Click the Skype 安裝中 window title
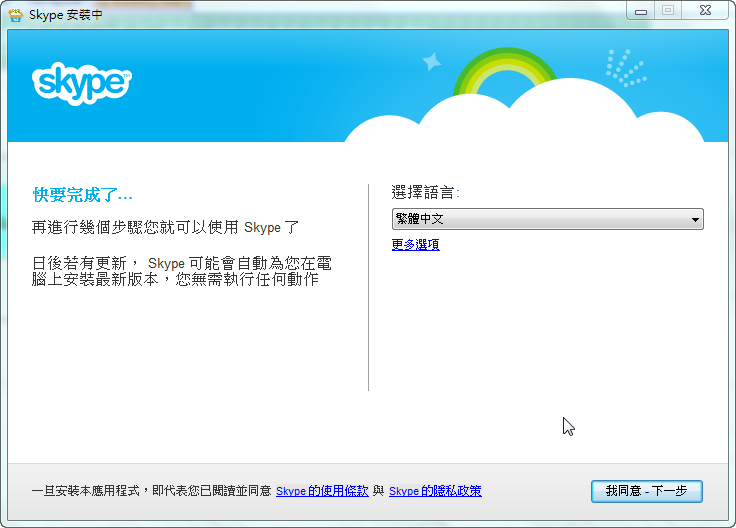736x528 pixels. 66,15
